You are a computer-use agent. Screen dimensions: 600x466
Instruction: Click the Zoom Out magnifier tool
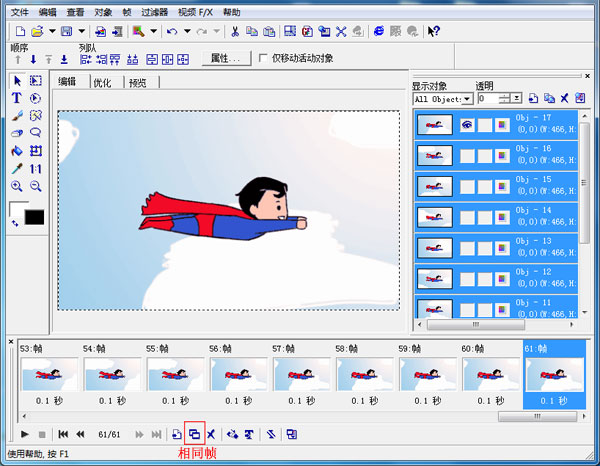36,186
